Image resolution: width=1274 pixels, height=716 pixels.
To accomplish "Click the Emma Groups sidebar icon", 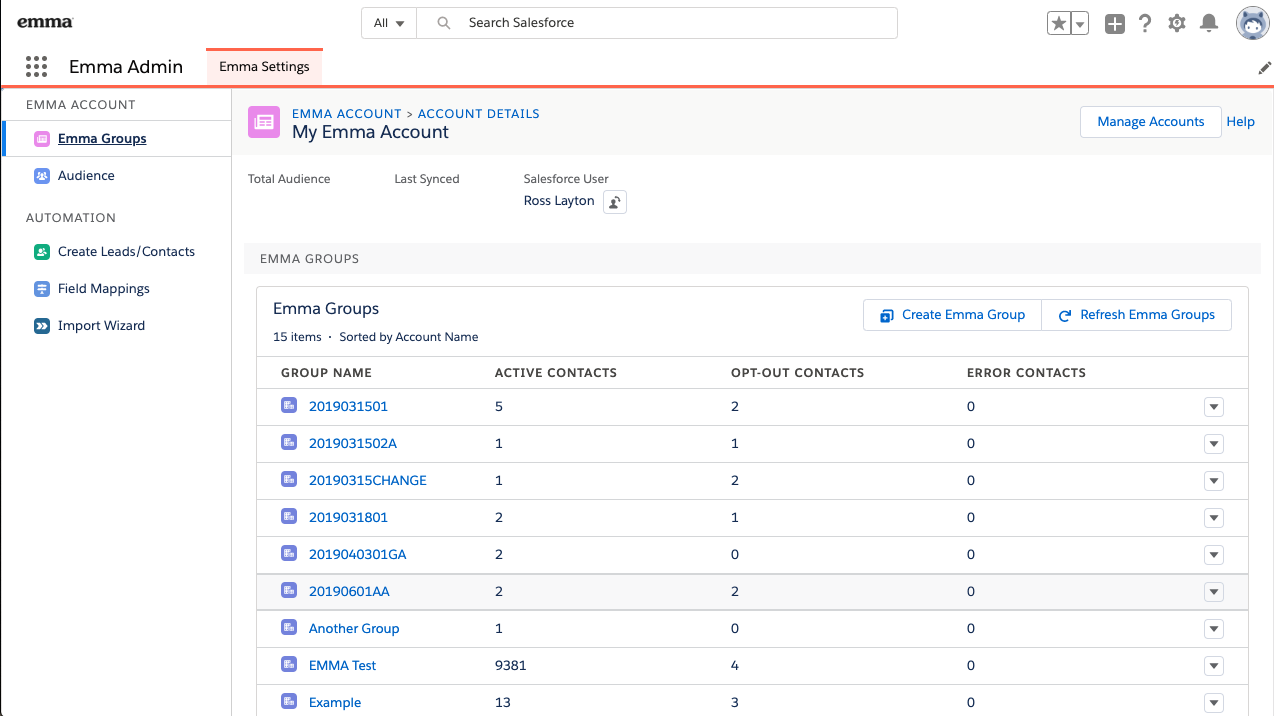I will (x=42, y=139).
